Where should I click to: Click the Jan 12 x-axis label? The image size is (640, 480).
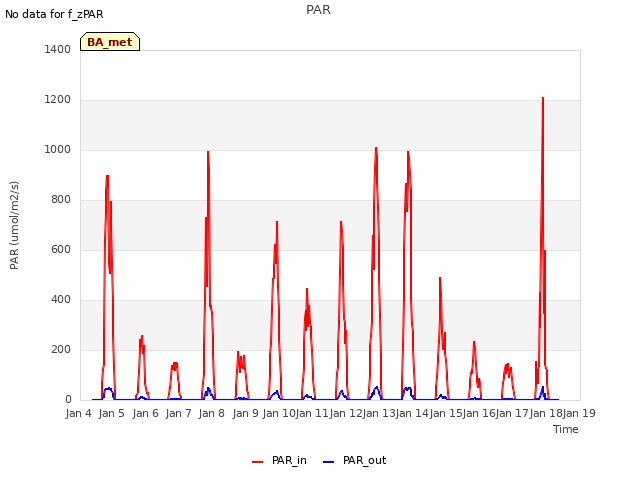tap(346, 413)
